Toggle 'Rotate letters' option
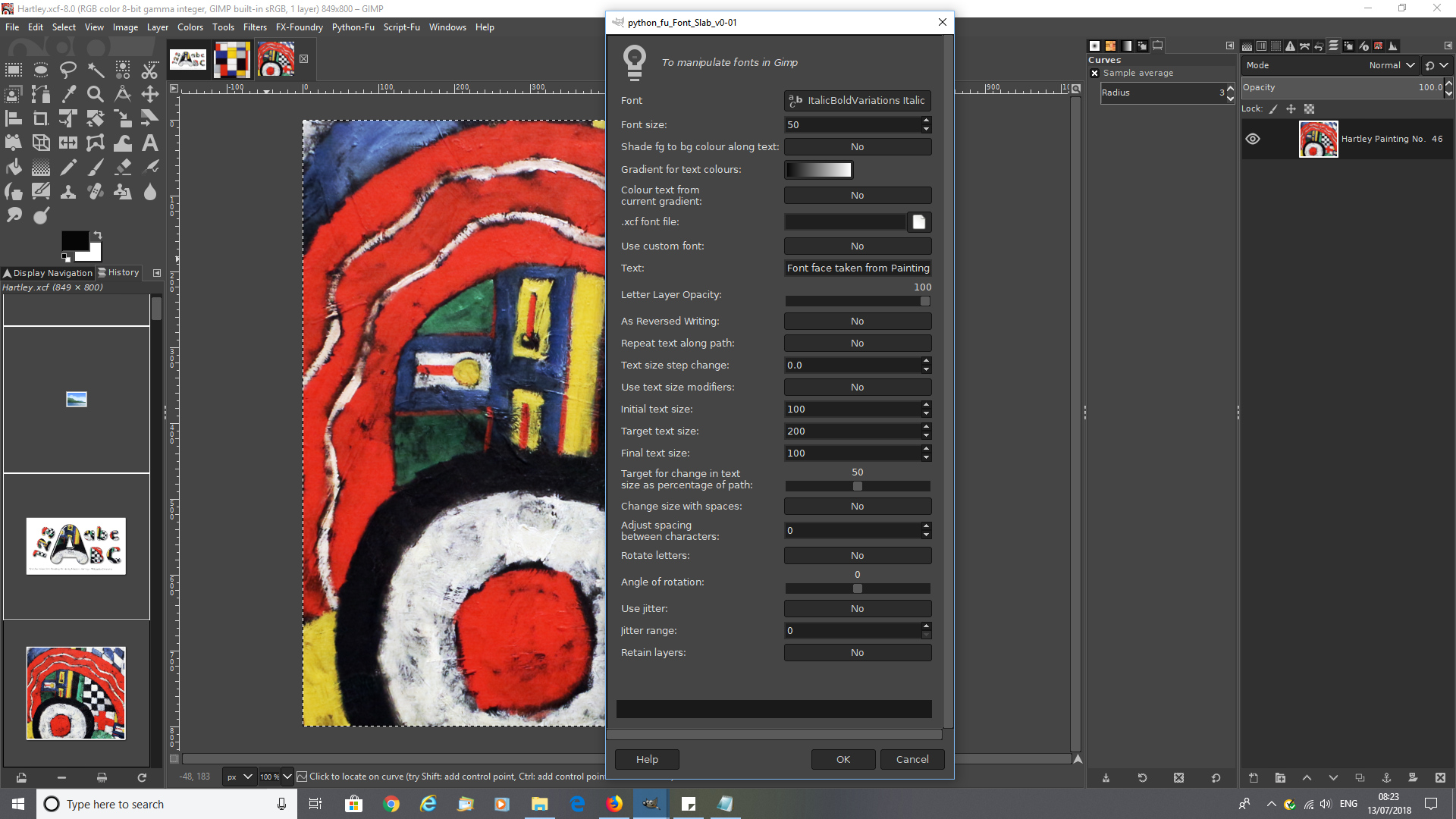 pyautogui.click(x=858, y=556)
